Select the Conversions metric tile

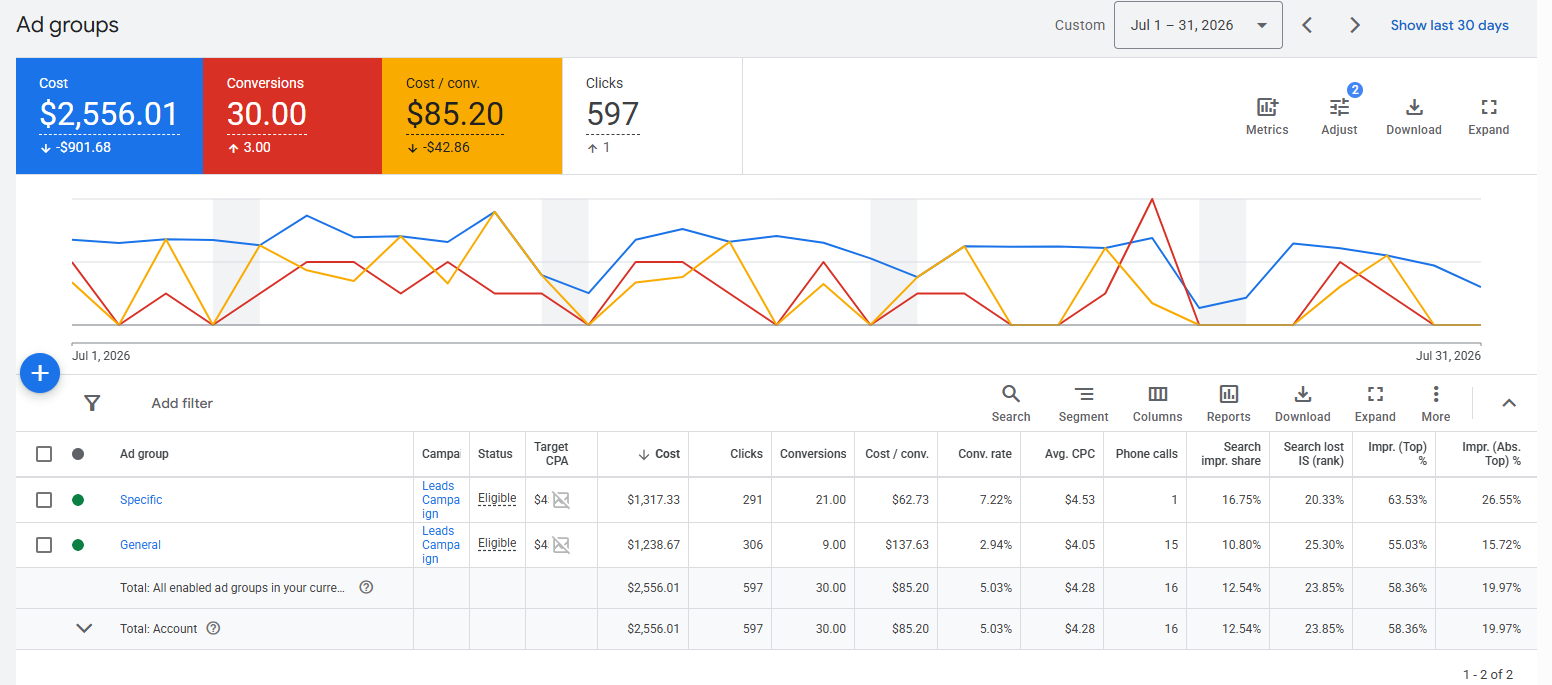coord(292,116)
